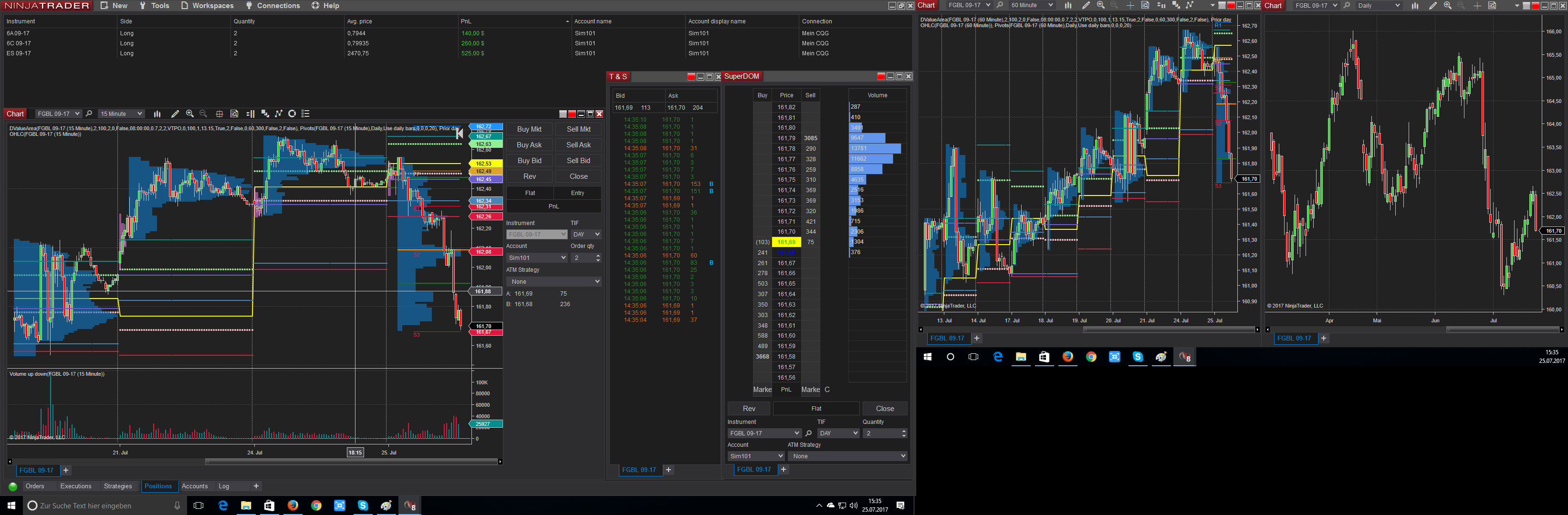The height and width of the screenshot is (515, 1568).
Task: Click Daily chart horizontal scrollbar thumb
Action: pyautogui.click(x=1503, y=330)
